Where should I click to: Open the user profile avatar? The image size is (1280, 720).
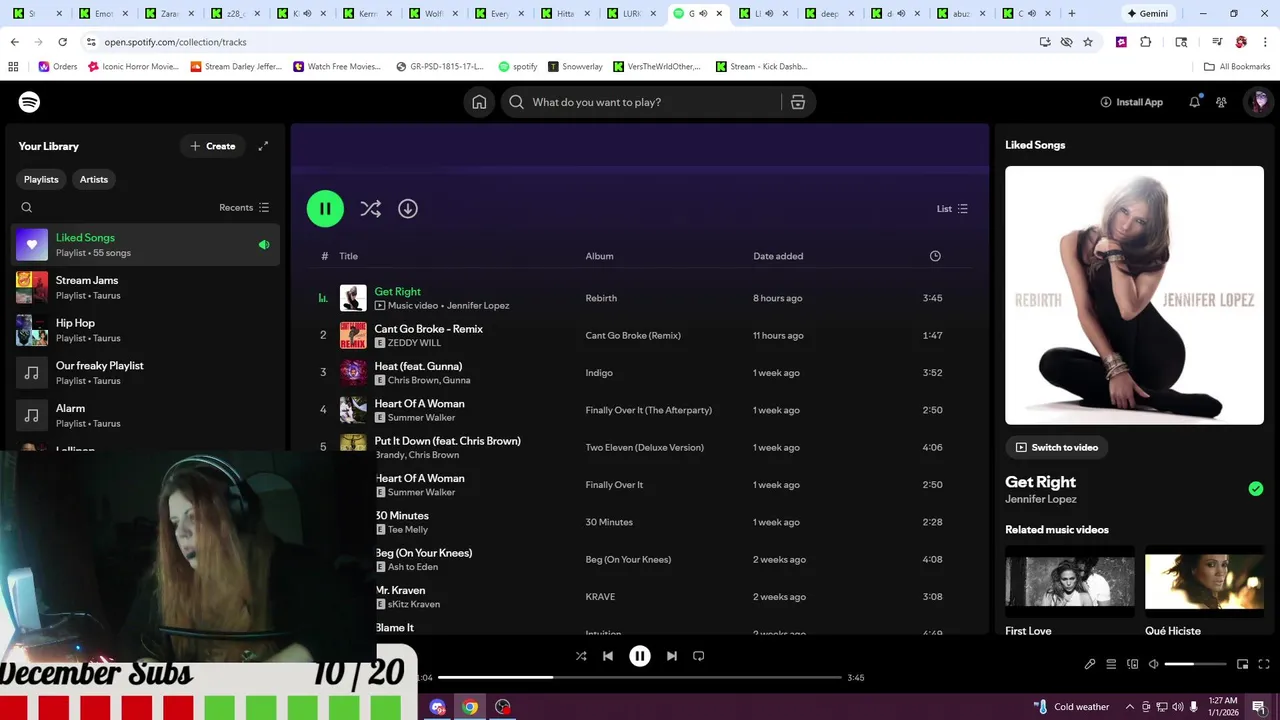(x=1259, y=102)
